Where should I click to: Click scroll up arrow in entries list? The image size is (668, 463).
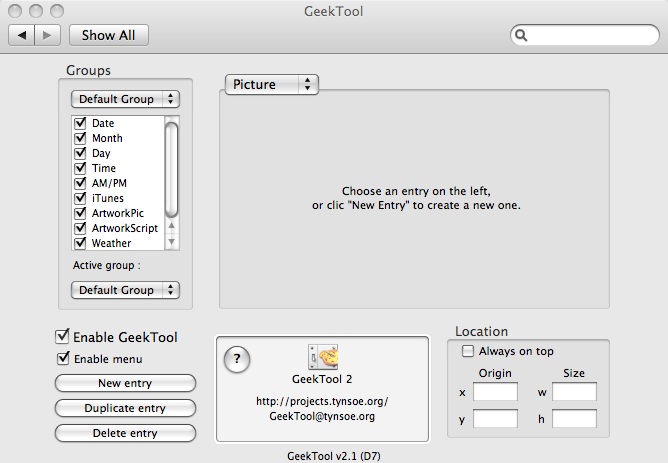171,226
